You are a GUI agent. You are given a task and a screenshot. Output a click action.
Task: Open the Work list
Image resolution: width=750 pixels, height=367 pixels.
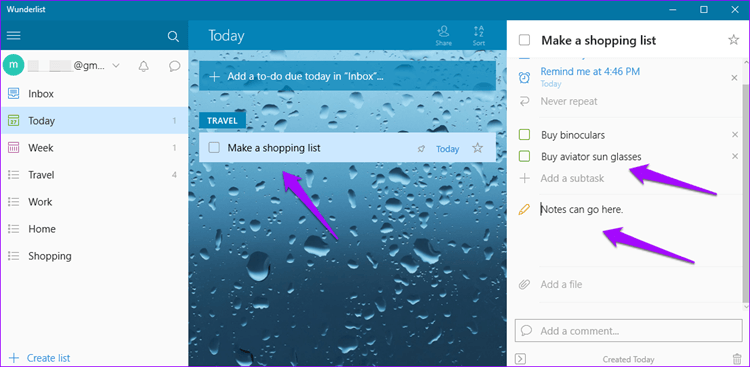pos(94,202)
